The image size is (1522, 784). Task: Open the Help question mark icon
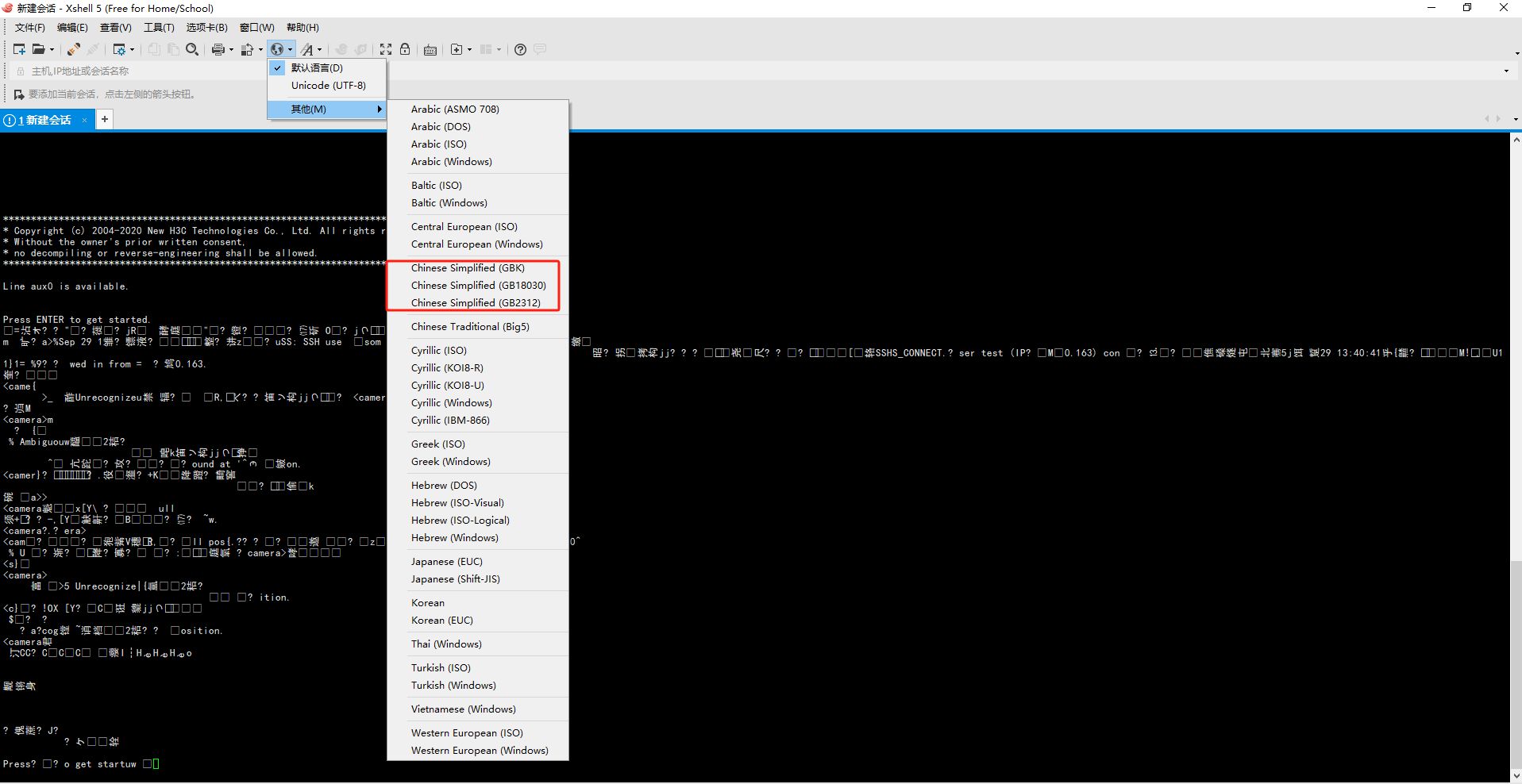pyautogui.click(x=520, y=49)
